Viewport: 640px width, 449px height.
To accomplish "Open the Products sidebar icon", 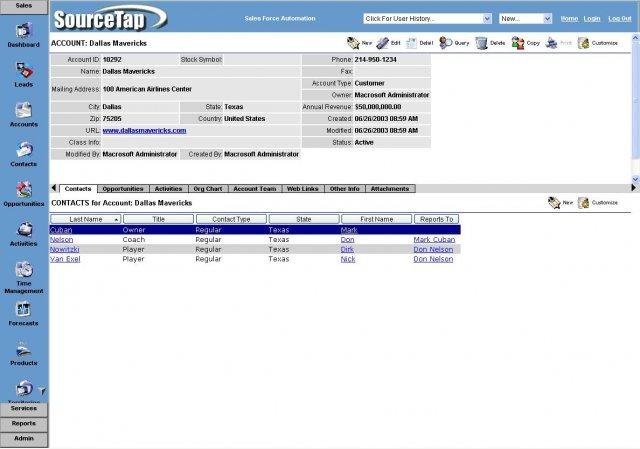I will pos(24,349).
